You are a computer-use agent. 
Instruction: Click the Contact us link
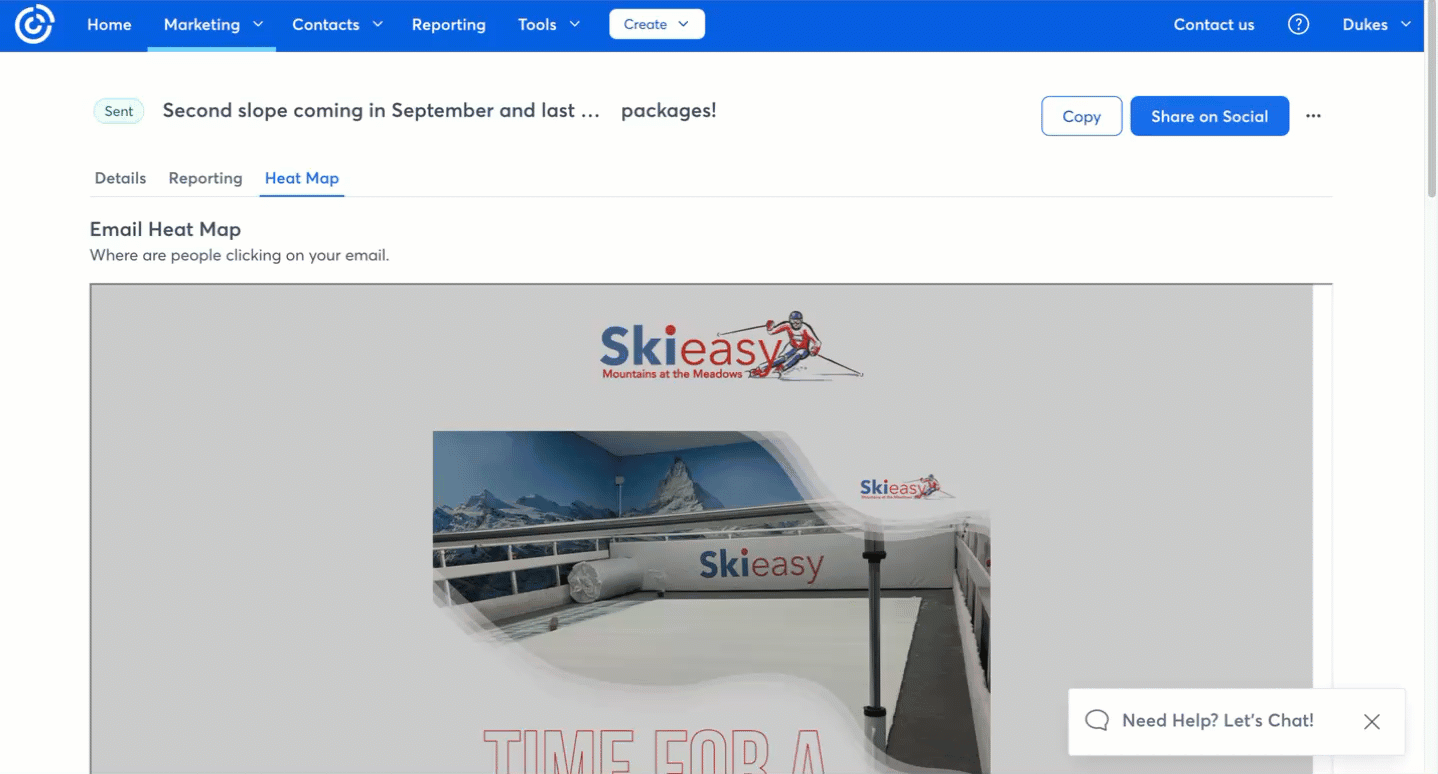1213,25
